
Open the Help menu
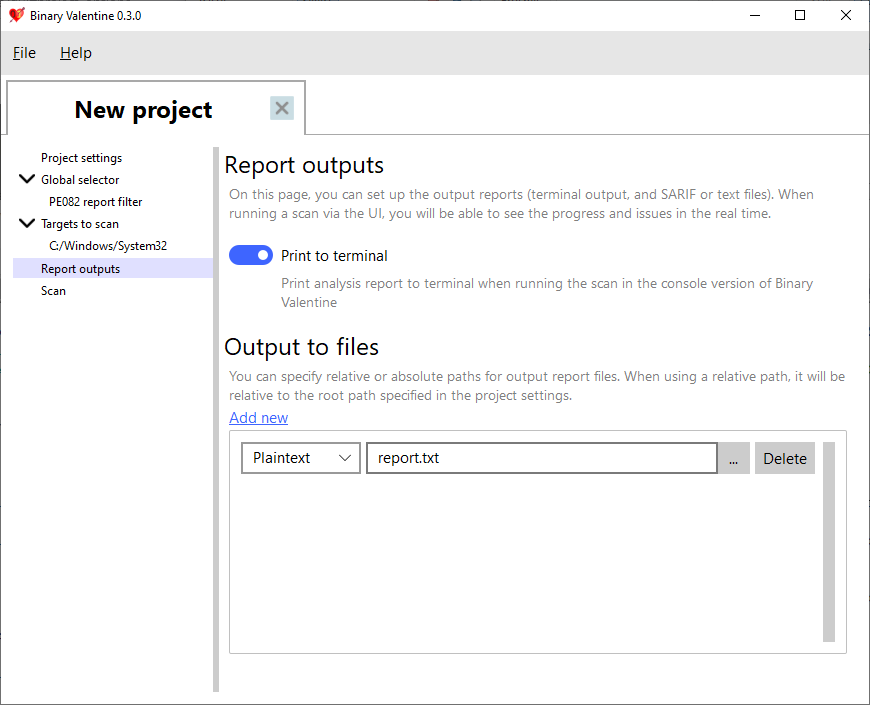(75, 53)
